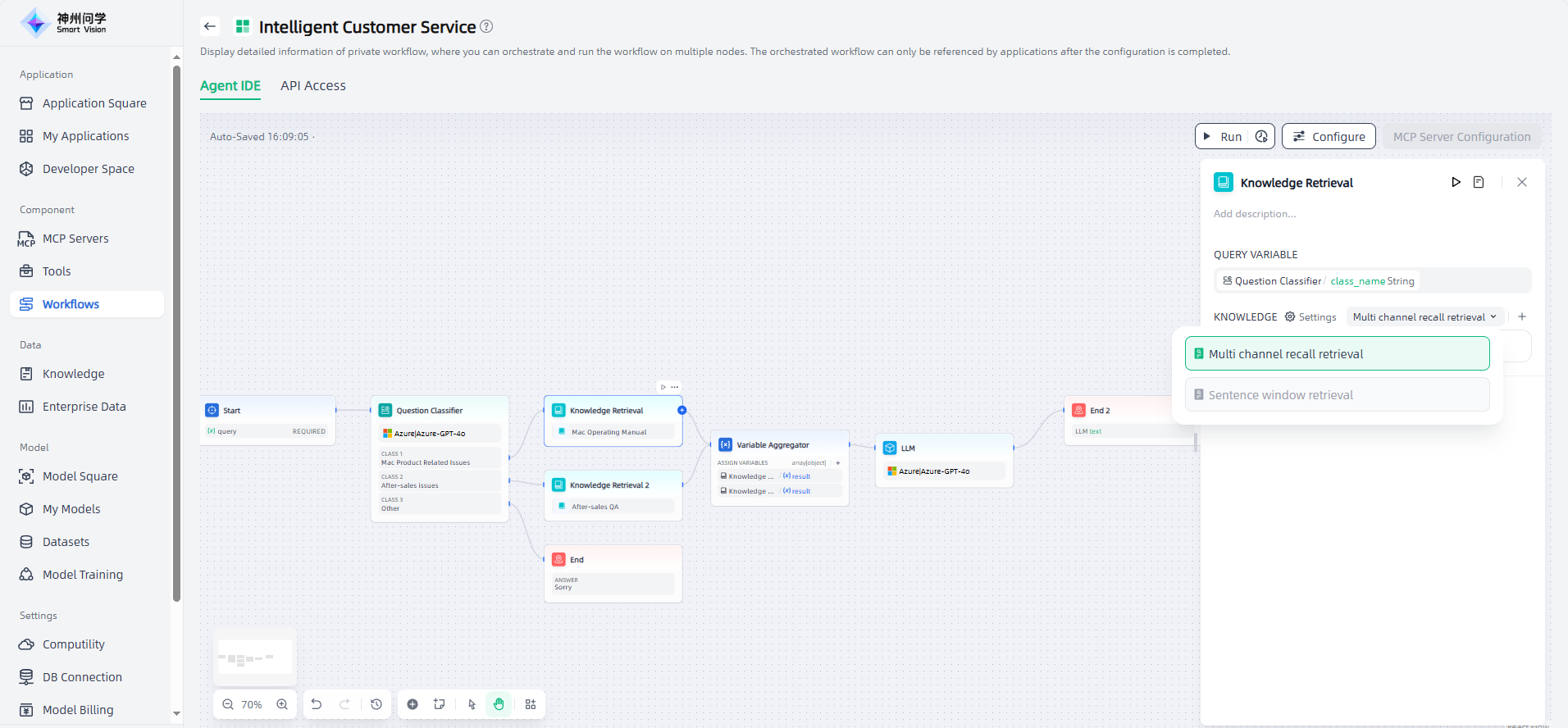The image size is (1568, 728).
Task: Click the workflow minimap thumbnail
Action: click(x=255, y=657)
